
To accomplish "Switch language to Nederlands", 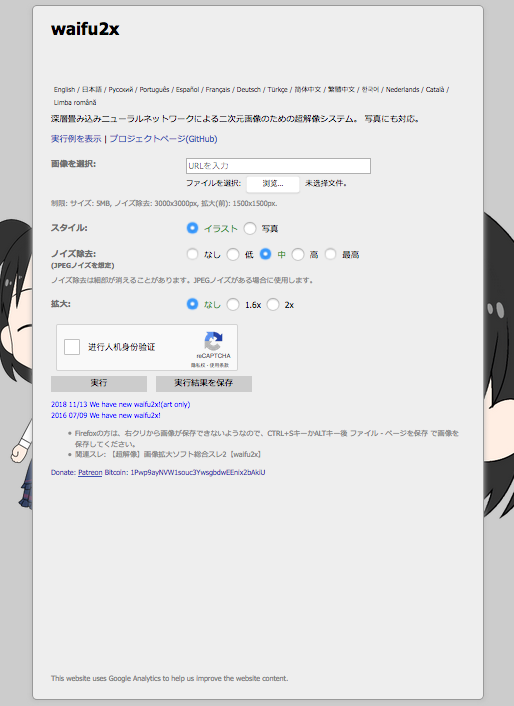I will click(x=402, y=90).
